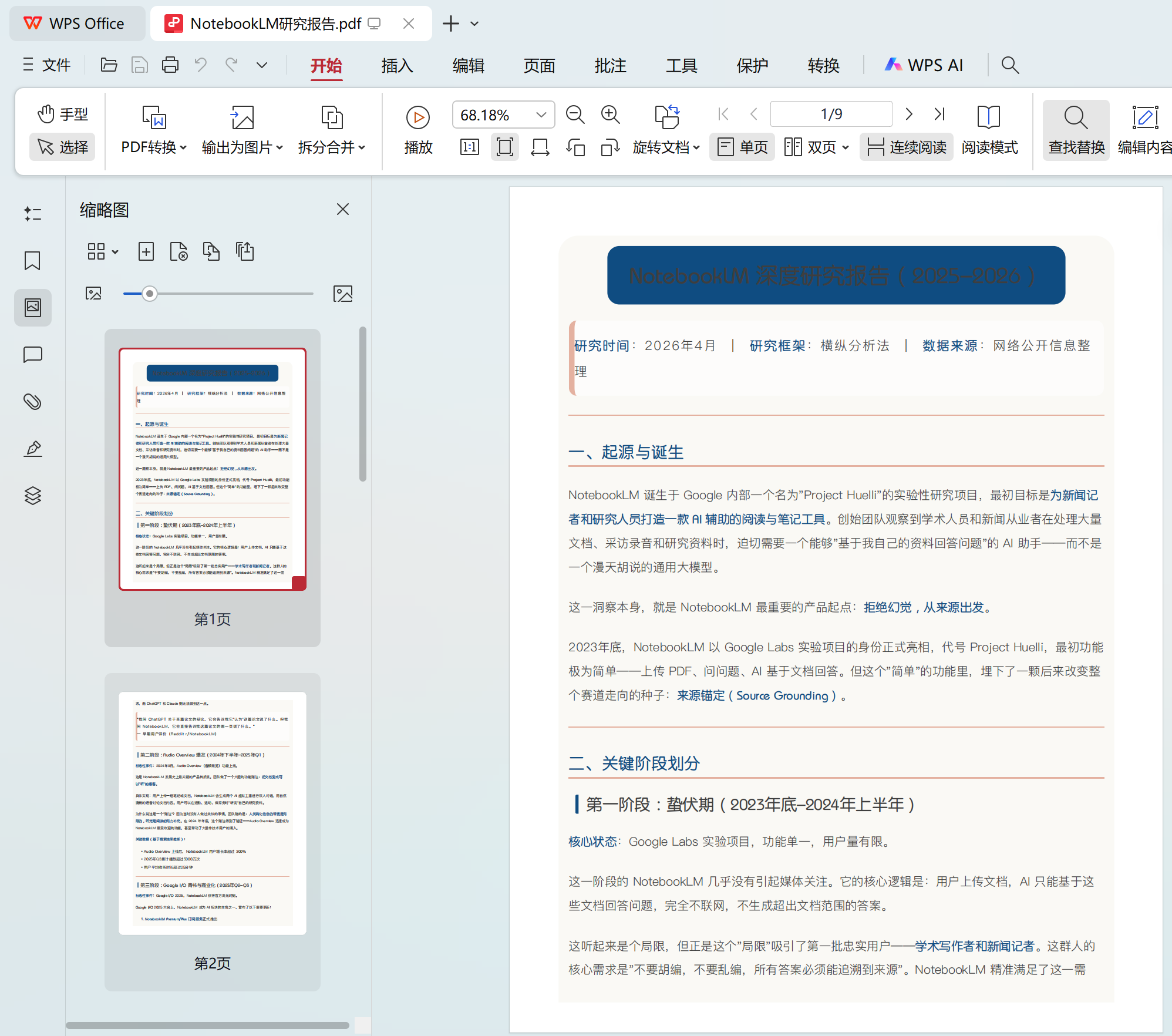Select the bookmark panel icon in left sidebar
1172x1036 pixels.
(x=32, y=261)
